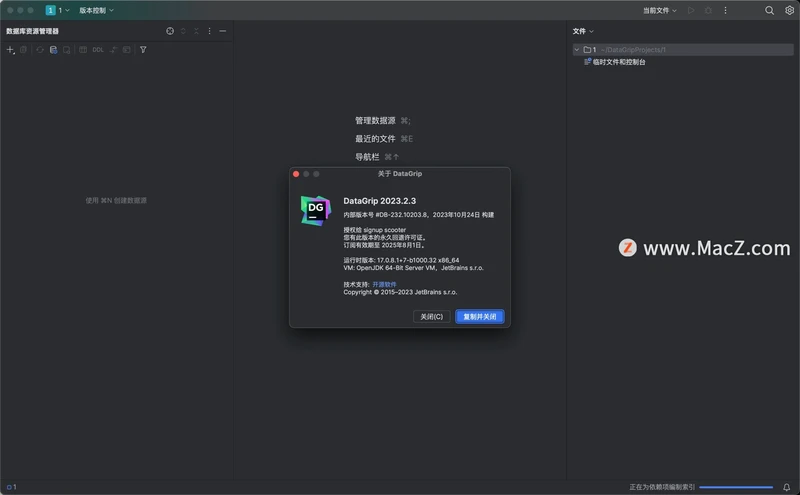This screenshot has height=495, width=800.
Task: Click the add new data source plus icon
Action: (10, 50)
